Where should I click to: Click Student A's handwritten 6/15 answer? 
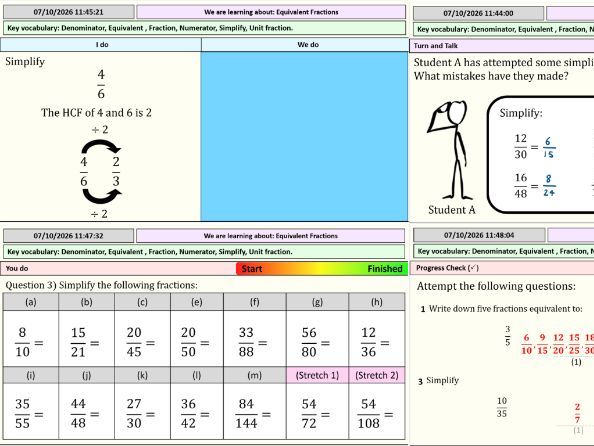pyautogui.click(x=549, y=147)
